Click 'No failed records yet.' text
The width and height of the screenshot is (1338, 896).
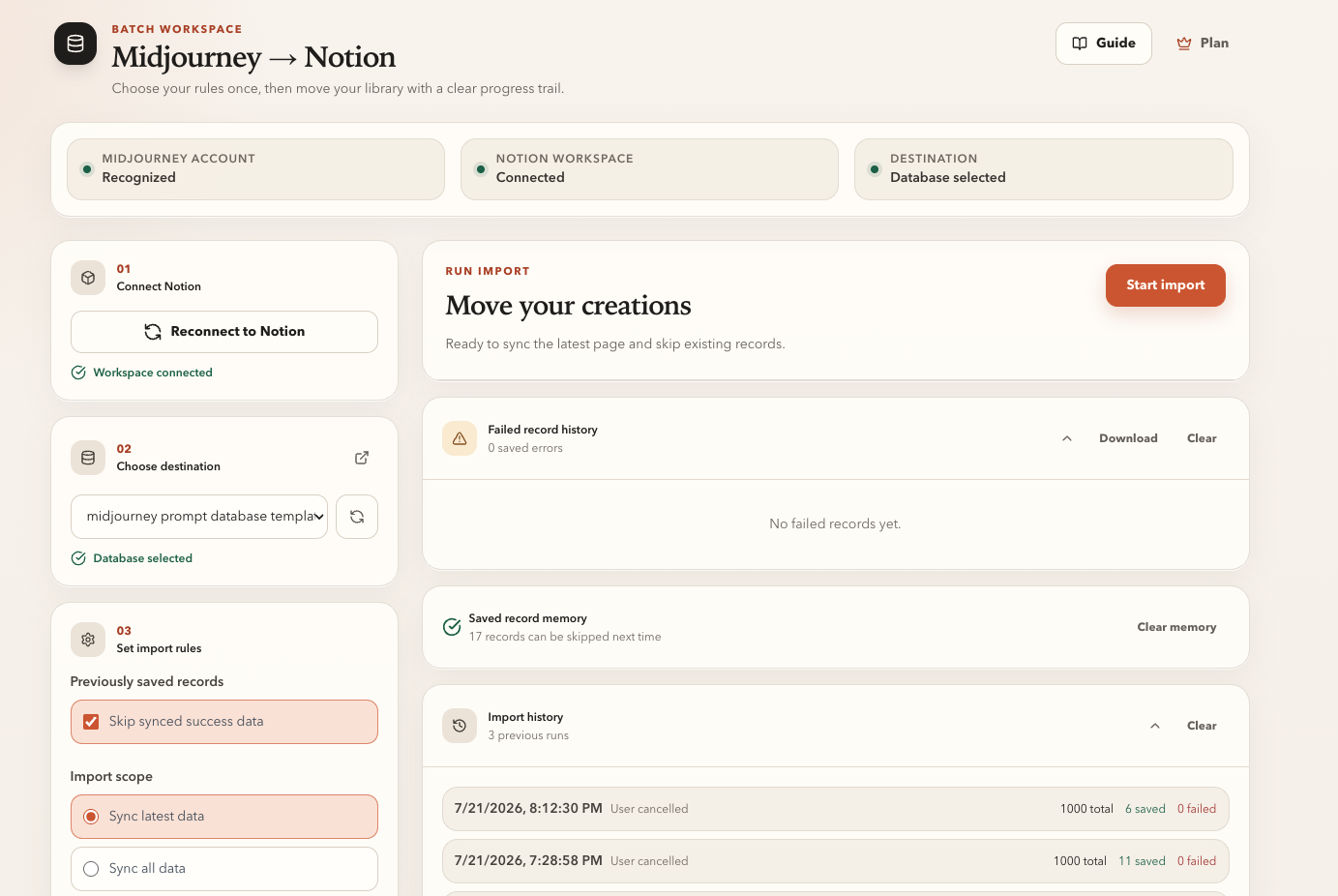coord(835,524)
